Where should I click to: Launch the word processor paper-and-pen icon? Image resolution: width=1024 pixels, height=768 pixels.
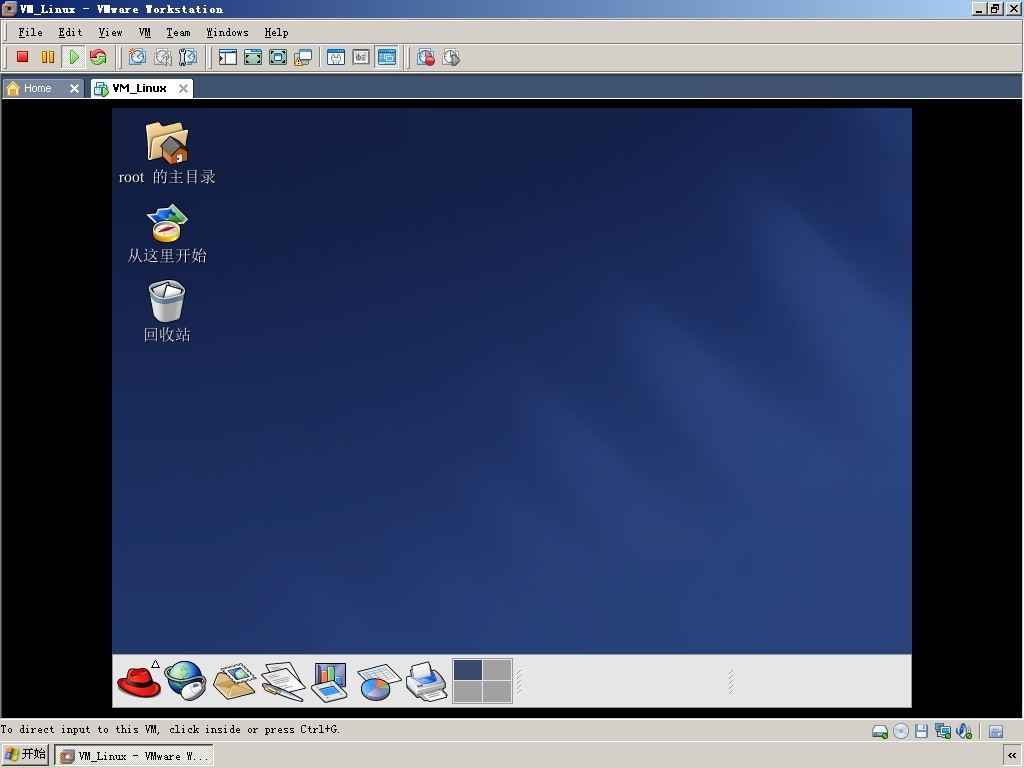283,681
